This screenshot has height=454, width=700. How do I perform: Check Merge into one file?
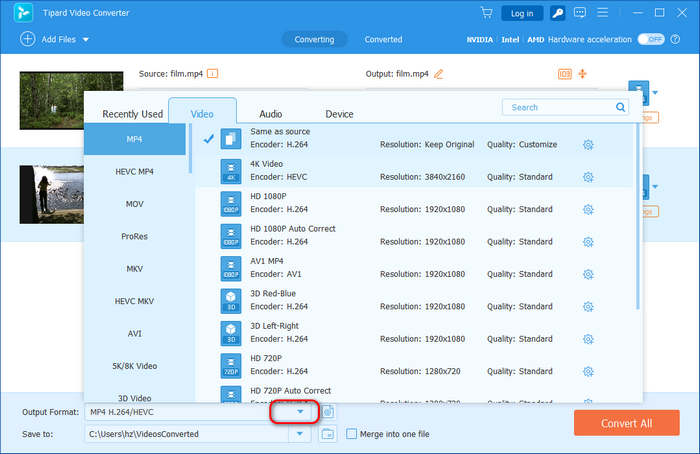click(x=351, y=434)
